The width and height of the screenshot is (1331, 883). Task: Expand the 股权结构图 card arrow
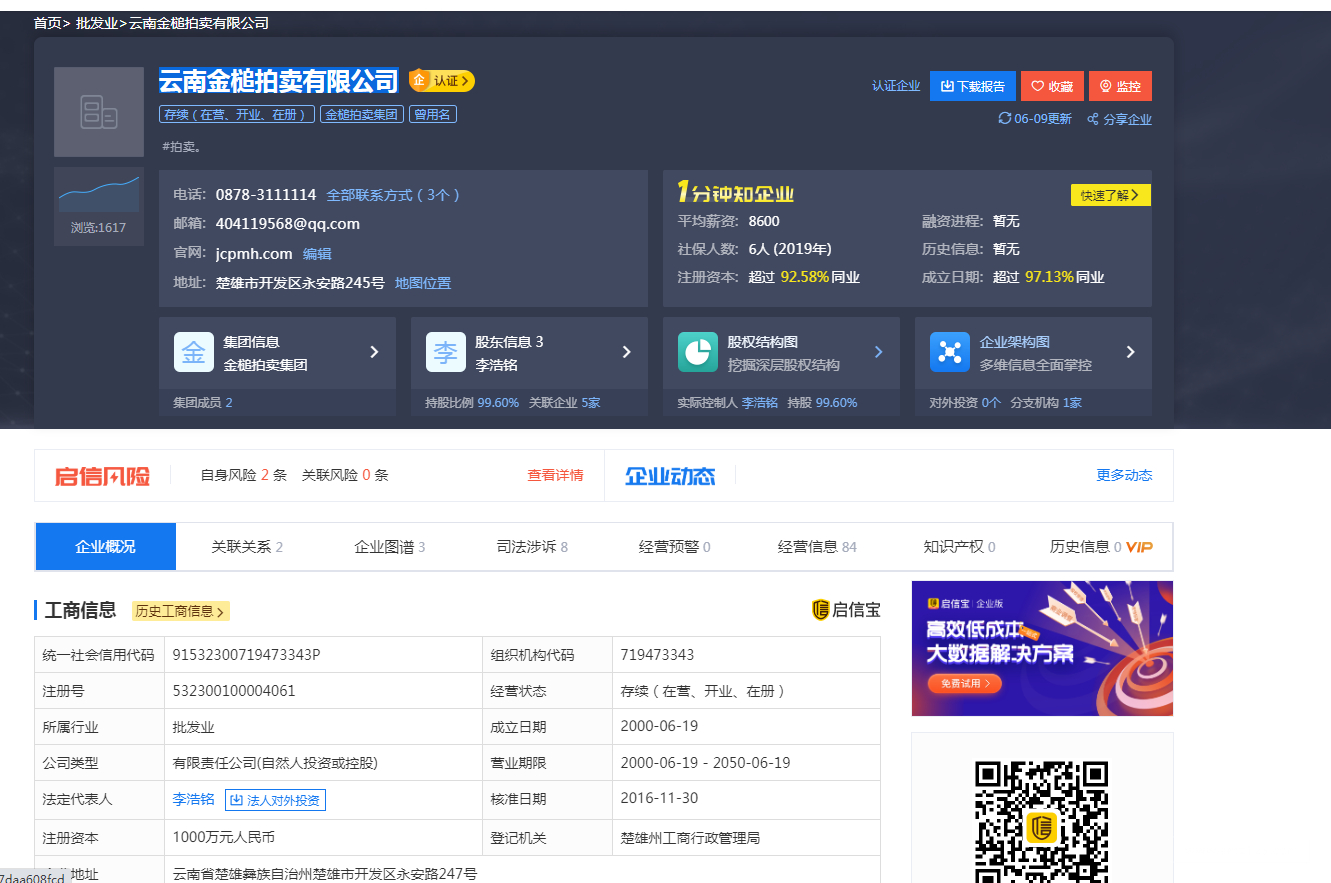point(879,352)
